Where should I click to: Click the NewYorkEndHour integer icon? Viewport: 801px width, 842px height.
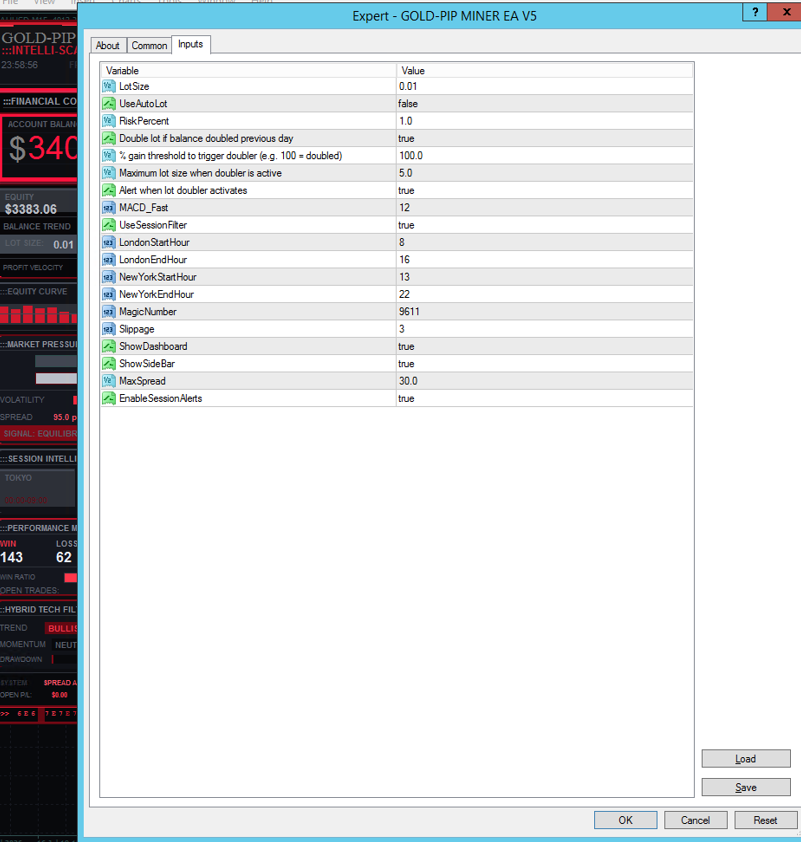(109, 294)
